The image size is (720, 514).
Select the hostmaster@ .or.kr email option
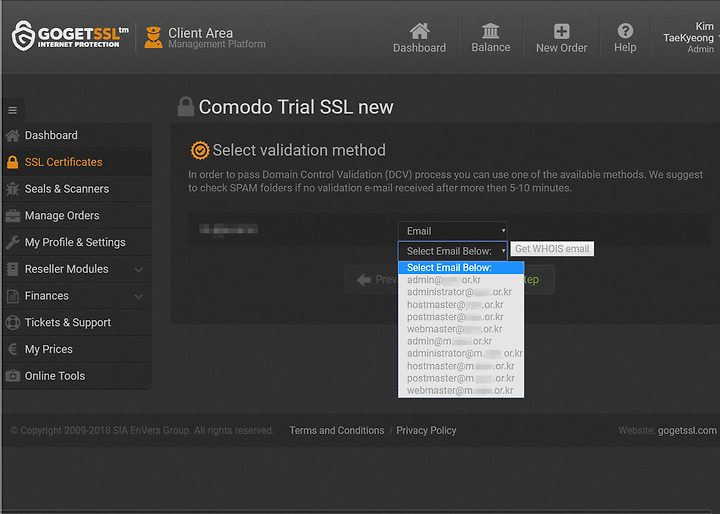pos(461,305)
